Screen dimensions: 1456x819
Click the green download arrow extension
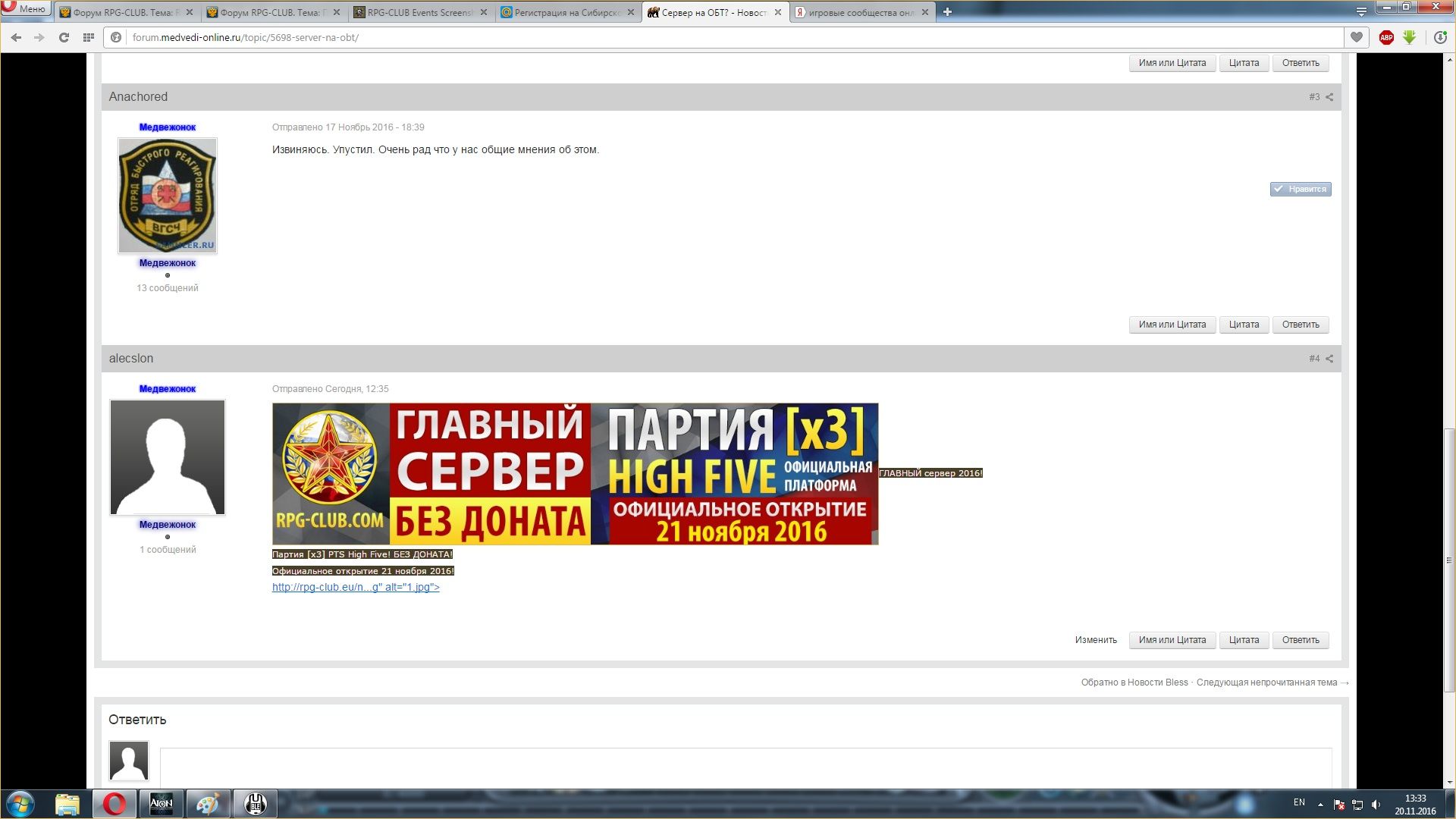(x=1410, y=37)
